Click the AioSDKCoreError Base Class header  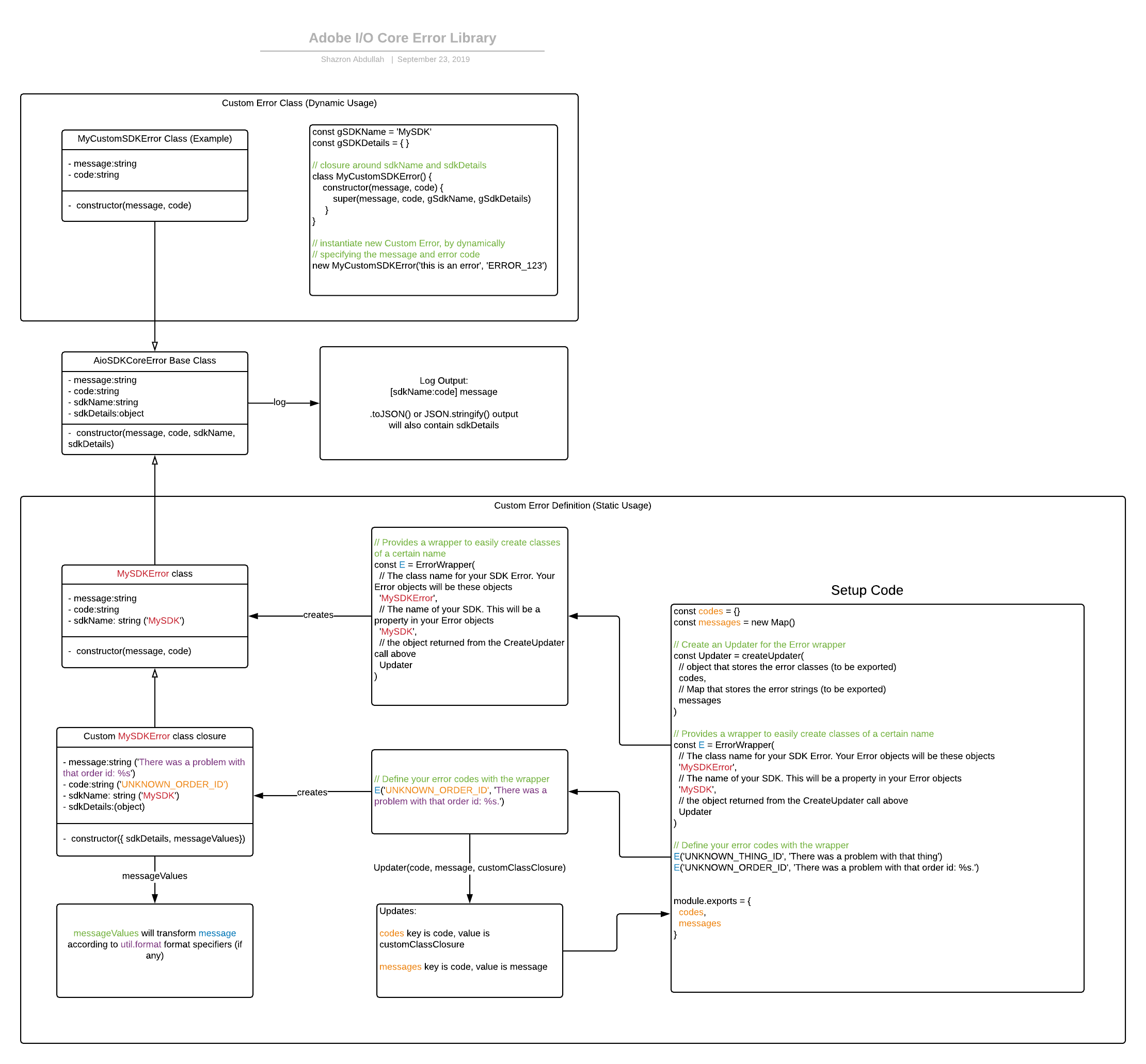[154, 360]
